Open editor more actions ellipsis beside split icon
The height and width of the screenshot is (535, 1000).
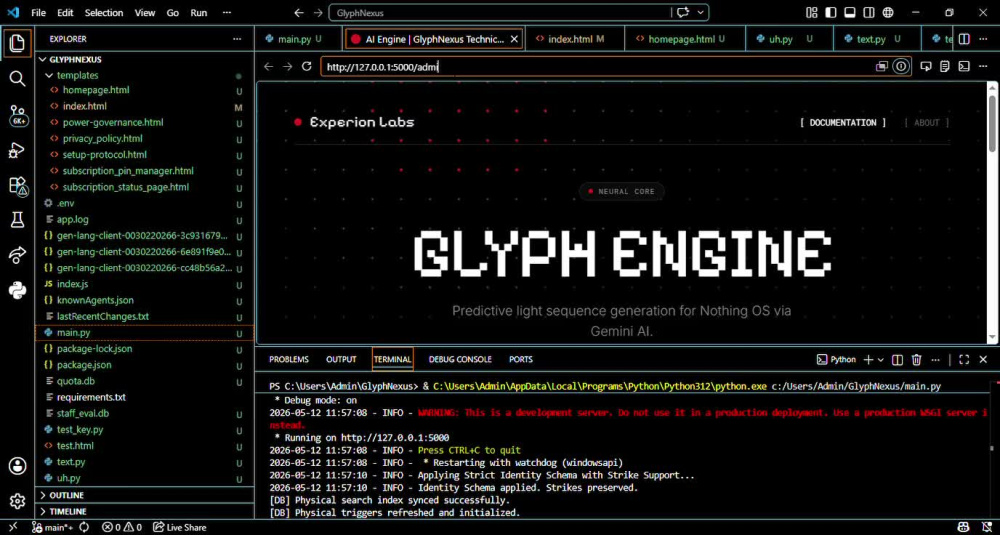(985, 39)
